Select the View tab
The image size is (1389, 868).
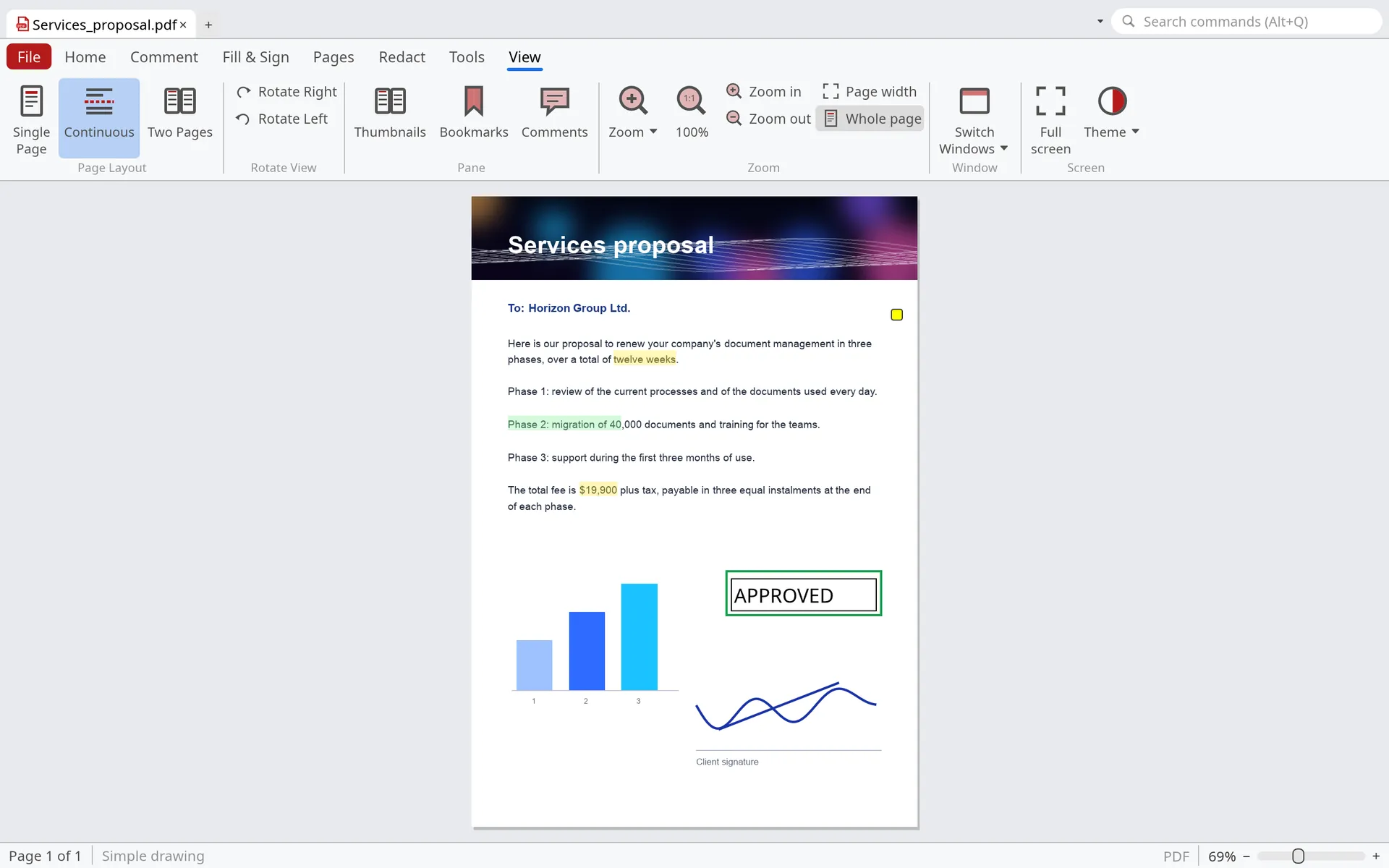[x=524, y=57]
